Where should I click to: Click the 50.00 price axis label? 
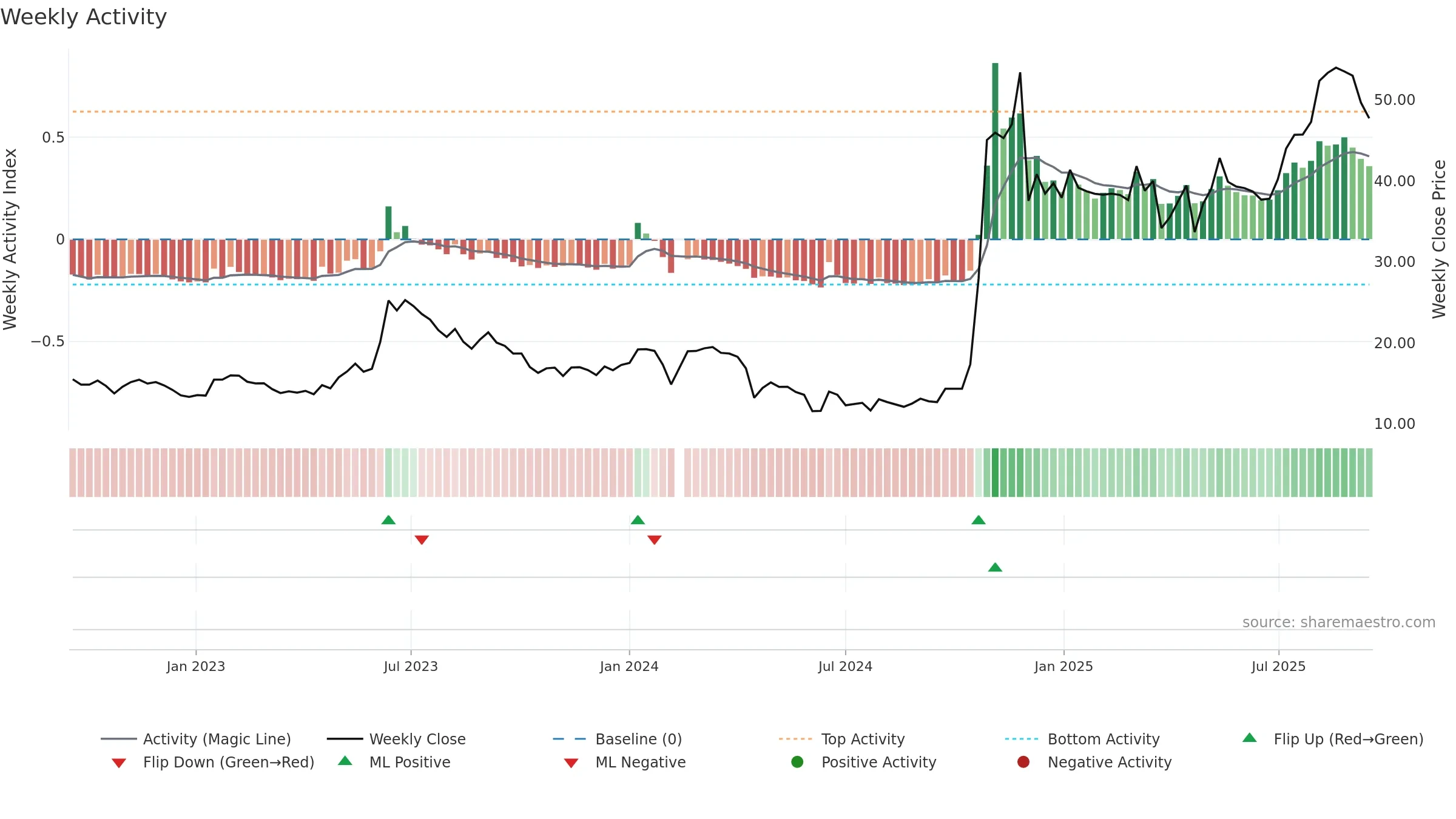[x=1394, y=99]
